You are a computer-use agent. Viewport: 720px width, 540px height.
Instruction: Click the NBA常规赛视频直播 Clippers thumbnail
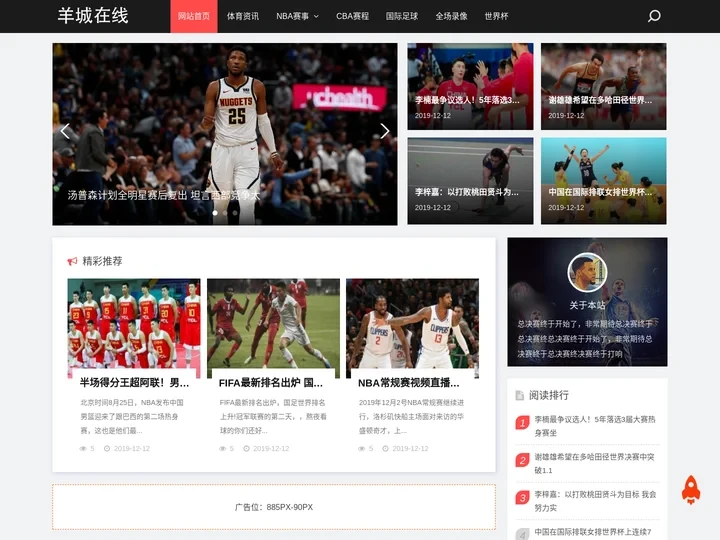(412, 326)
